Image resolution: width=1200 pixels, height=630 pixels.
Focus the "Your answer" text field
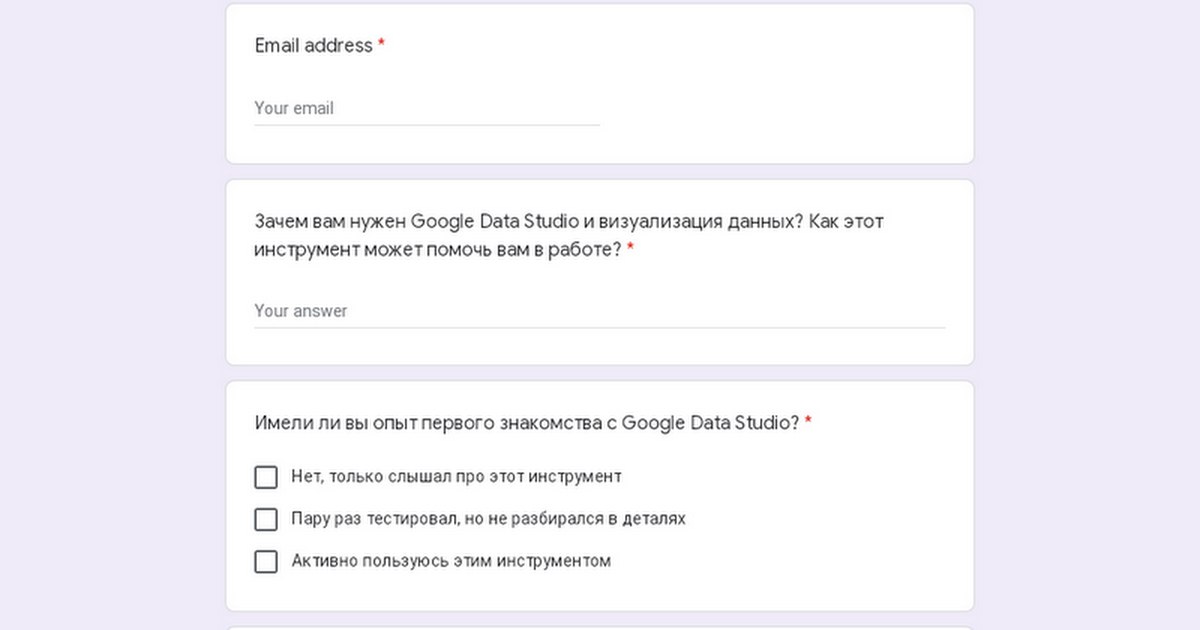coord(599,311)
